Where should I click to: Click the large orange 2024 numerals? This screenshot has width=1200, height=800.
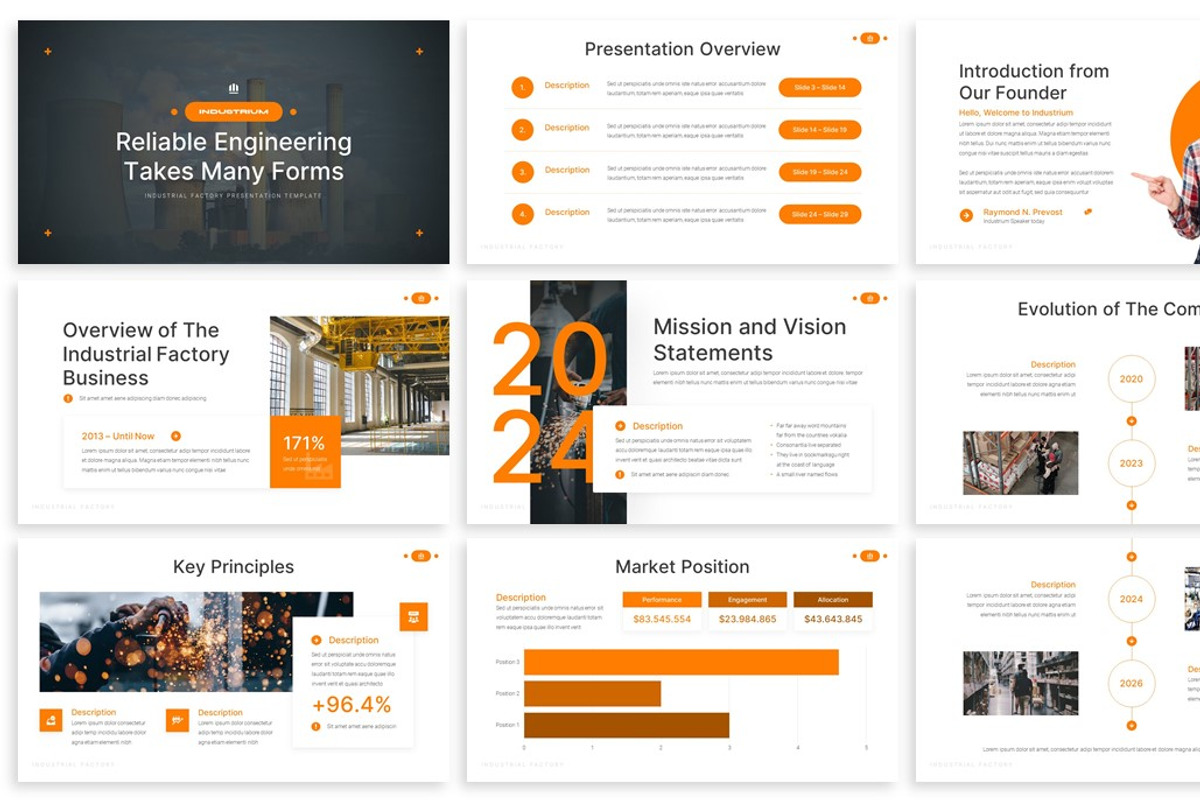pyautogui.click(x=549, y=404)
